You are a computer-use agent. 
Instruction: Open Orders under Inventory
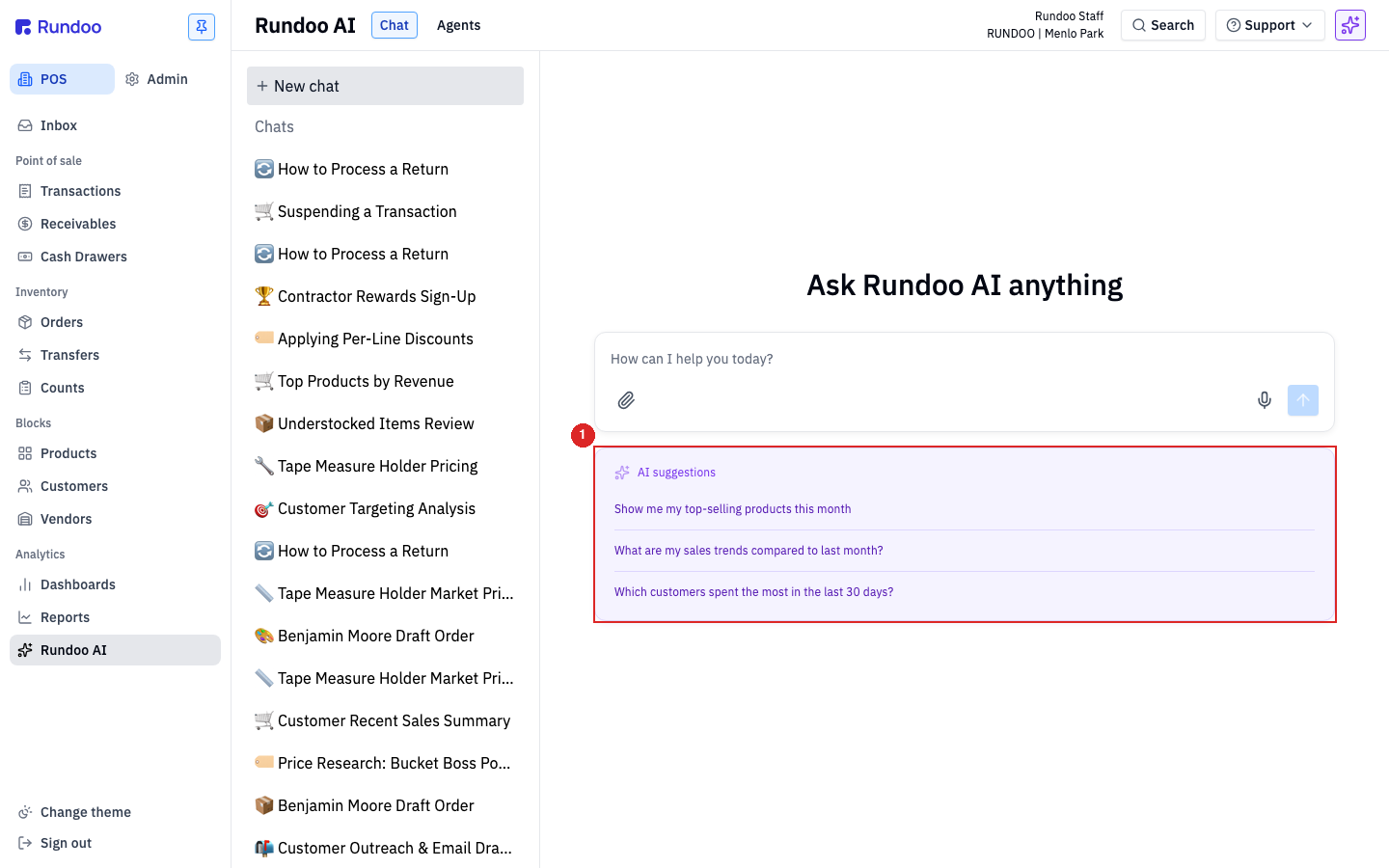116,322
